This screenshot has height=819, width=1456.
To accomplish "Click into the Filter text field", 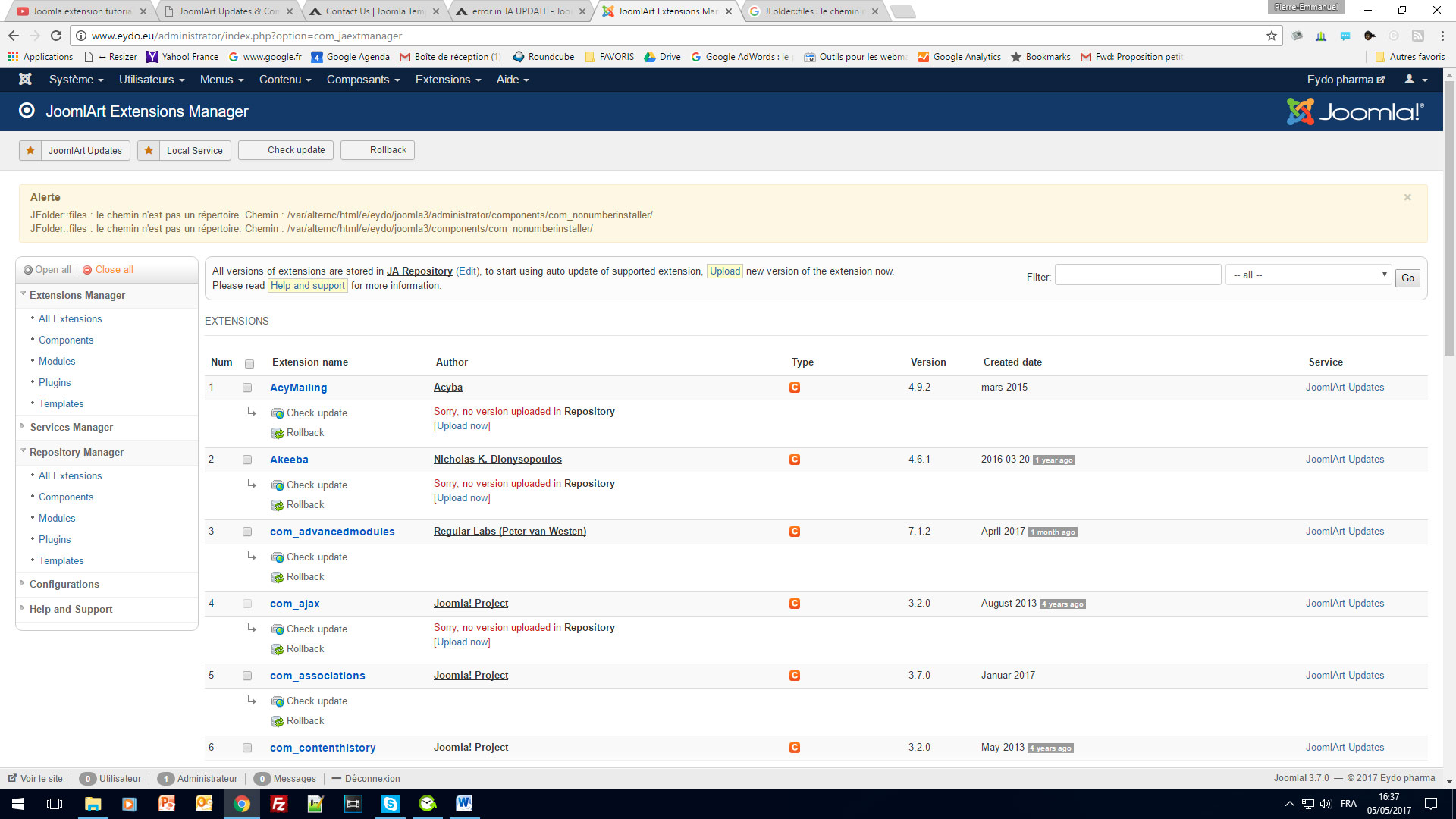I will tap(1137, 275).
